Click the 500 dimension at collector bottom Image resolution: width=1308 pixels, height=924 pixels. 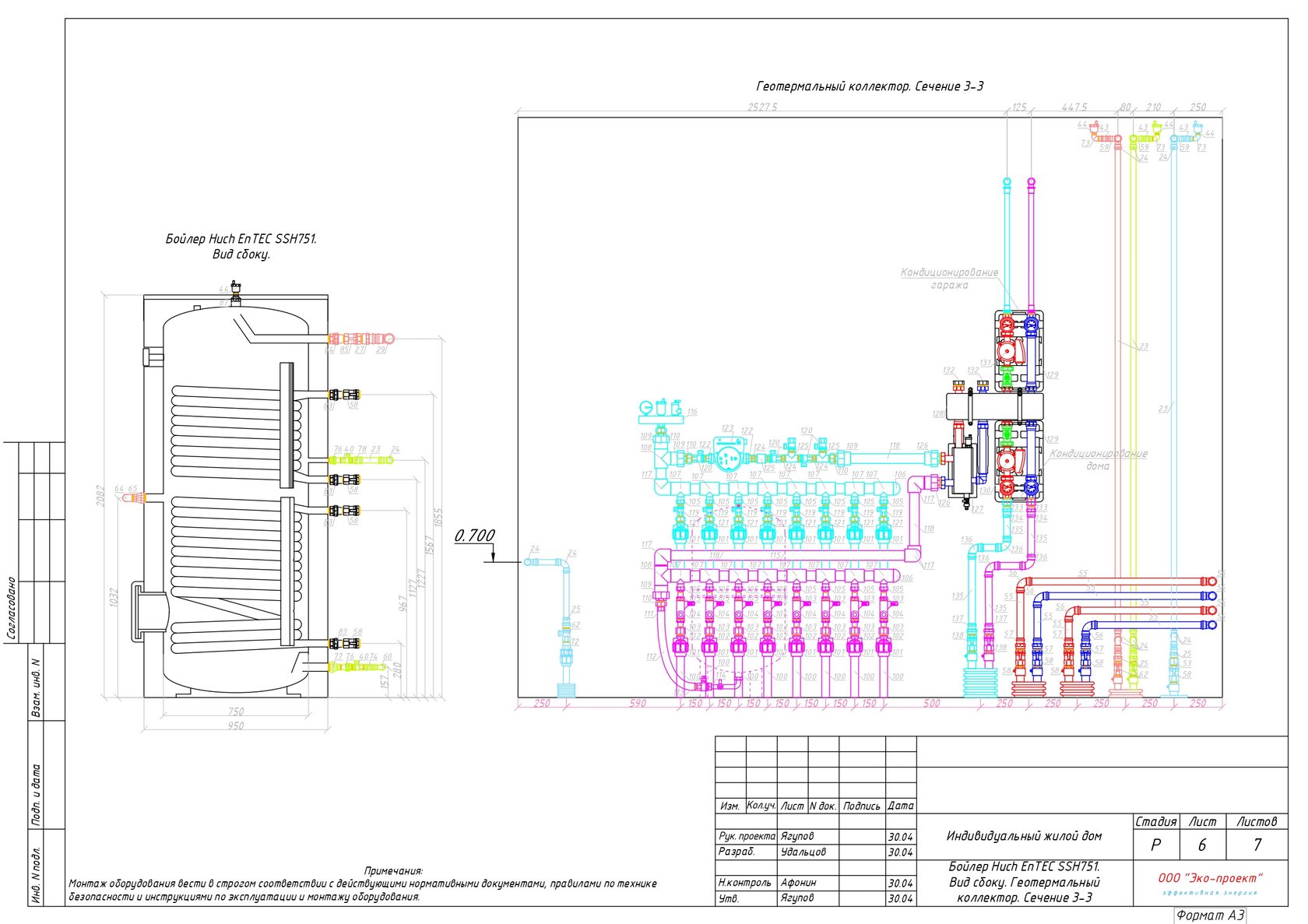click(x=931, y=704)
